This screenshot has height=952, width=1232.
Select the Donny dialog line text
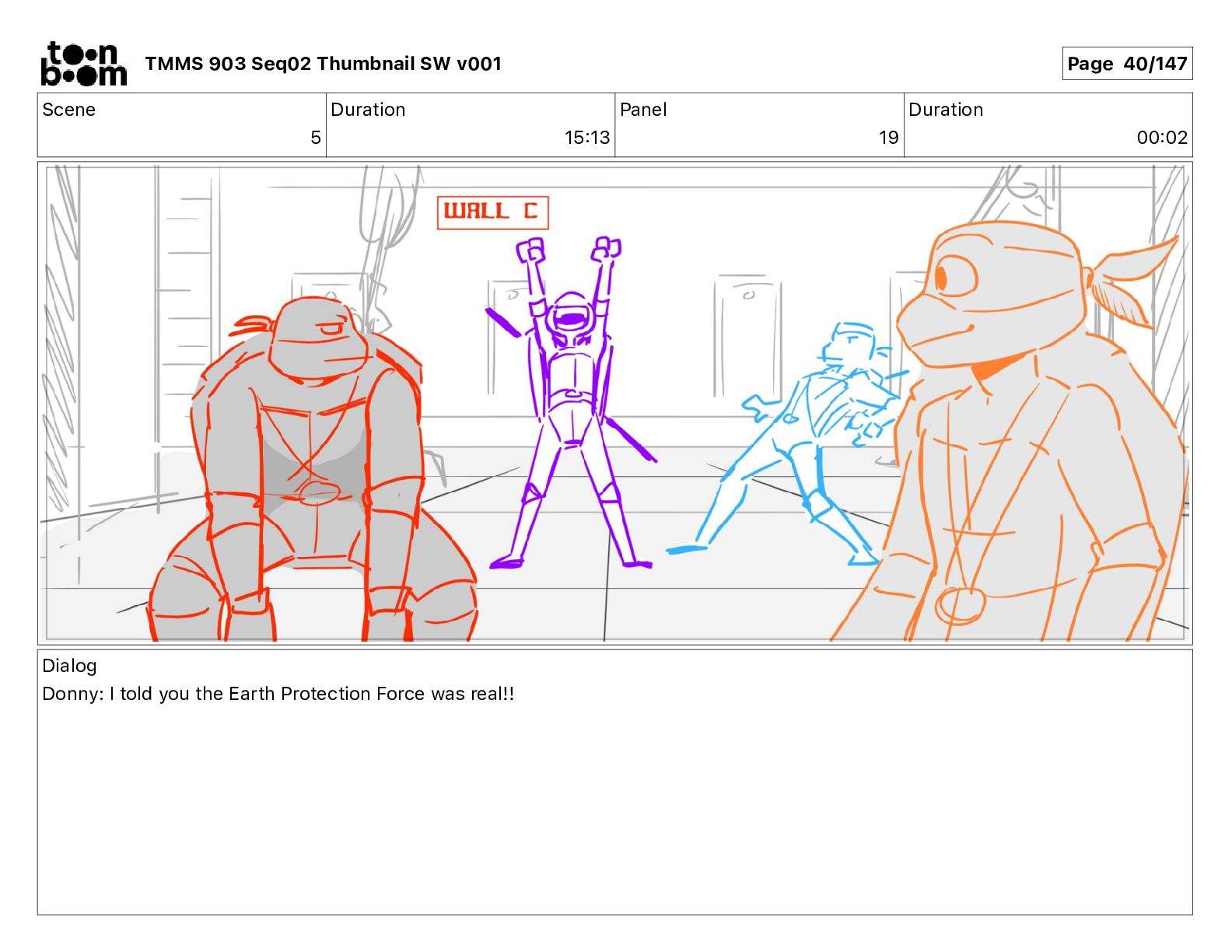click(x=278, y=694)
